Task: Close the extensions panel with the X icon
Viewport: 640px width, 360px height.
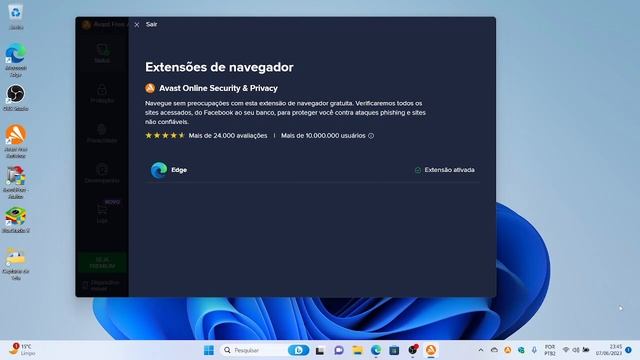Action: [x=137, y=25]
